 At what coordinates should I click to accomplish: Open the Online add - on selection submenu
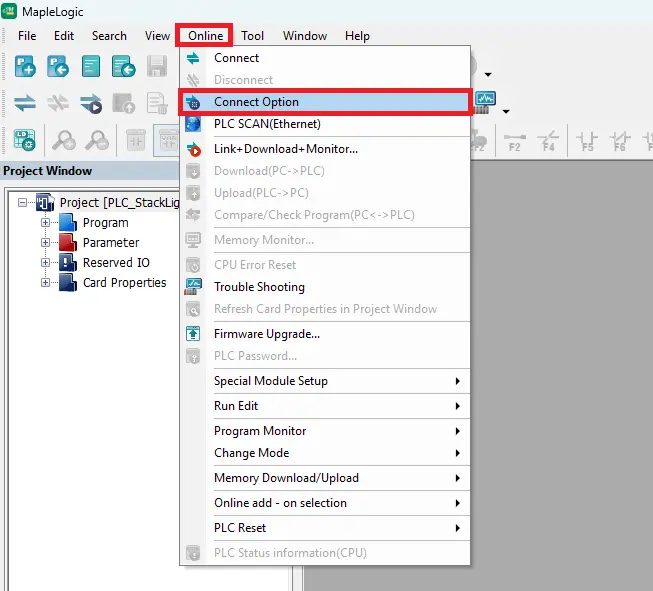(325, 503)
